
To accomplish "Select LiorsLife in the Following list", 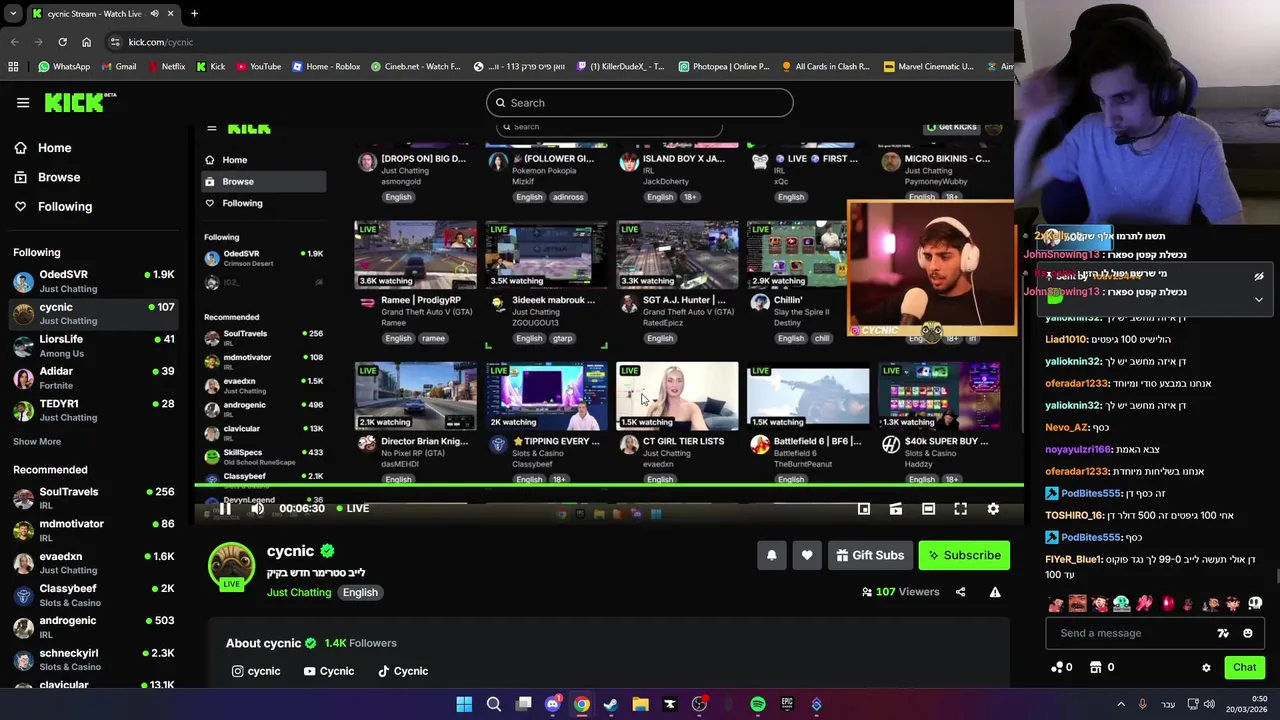I will [94, 346].
